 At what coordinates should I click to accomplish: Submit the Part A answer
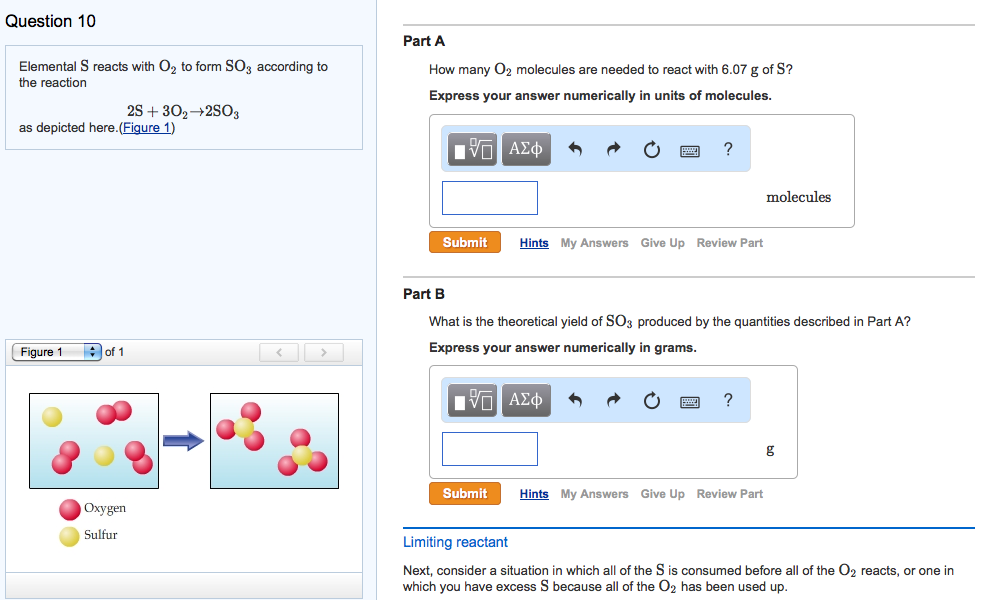click(464, 242)
